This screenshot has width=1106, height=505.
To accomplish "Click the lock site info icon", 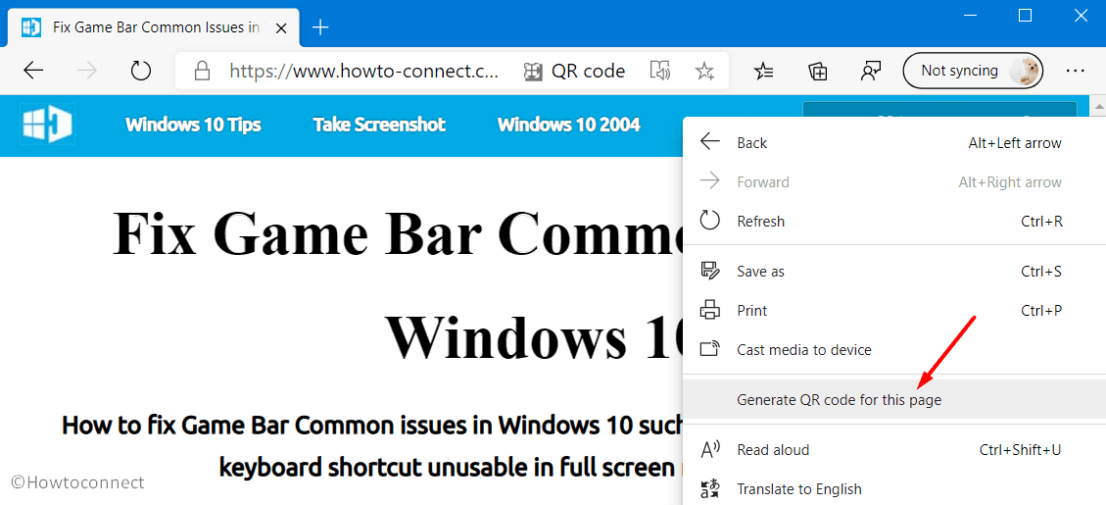I will pos(202,71).
